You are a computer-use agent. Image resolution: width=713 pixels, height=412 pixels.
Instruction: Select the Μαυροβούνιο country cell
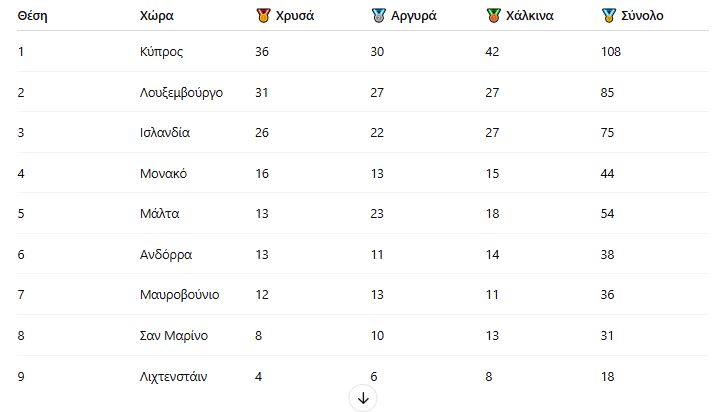pyautogui.click(x=180, y=295)
